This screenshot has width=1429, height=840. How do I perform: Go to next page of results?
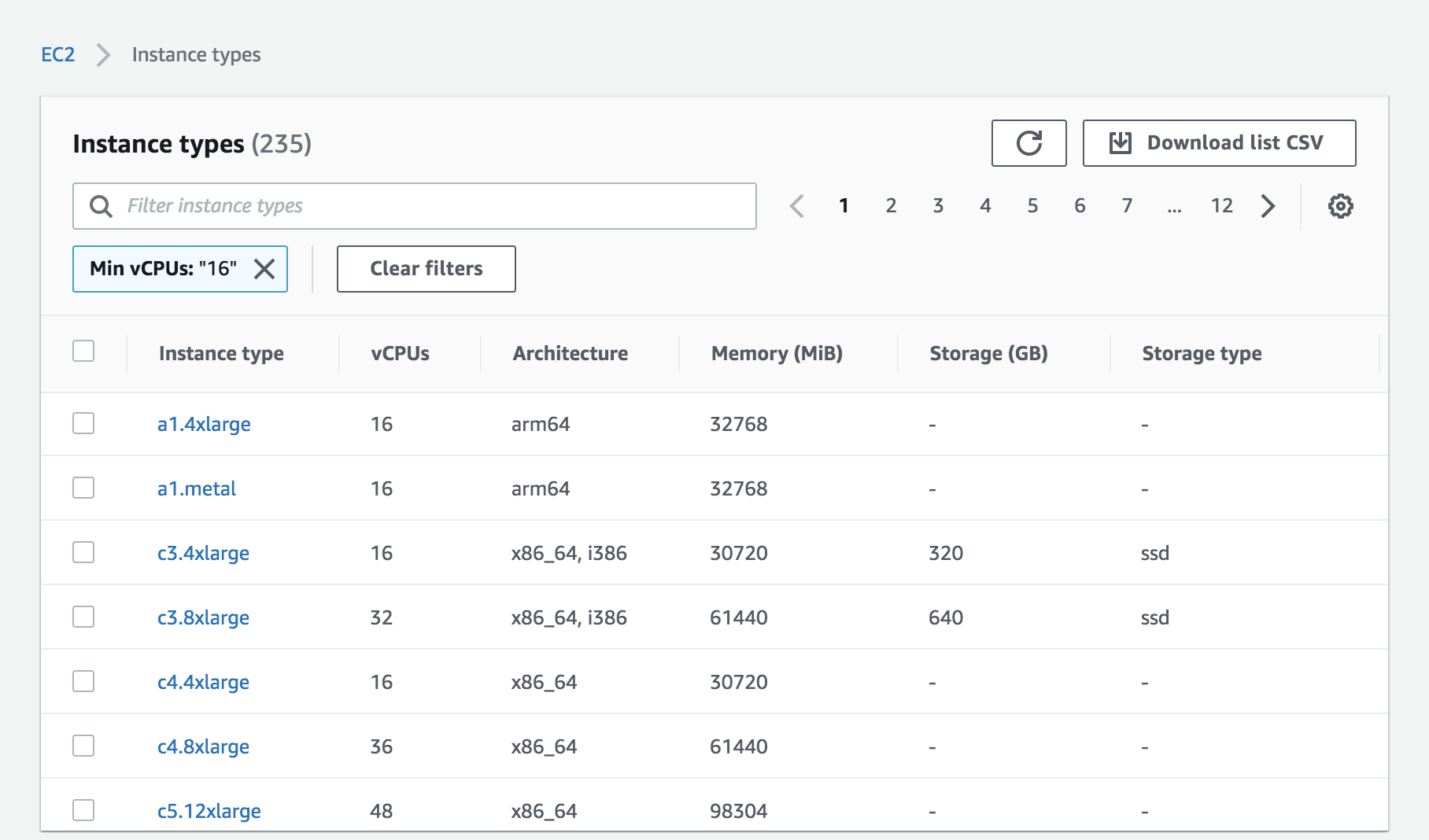point(1268,206)
